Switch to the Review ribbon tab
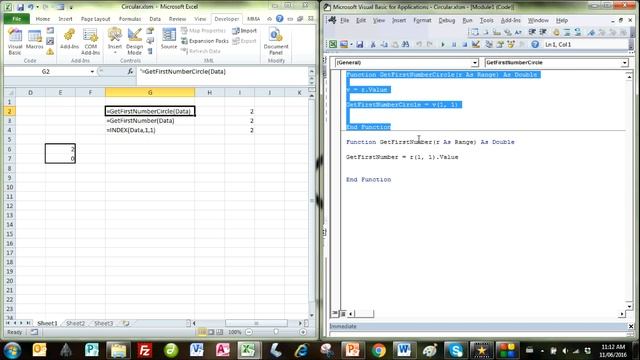The image size is (640, 360). click(x=177, y=19)
